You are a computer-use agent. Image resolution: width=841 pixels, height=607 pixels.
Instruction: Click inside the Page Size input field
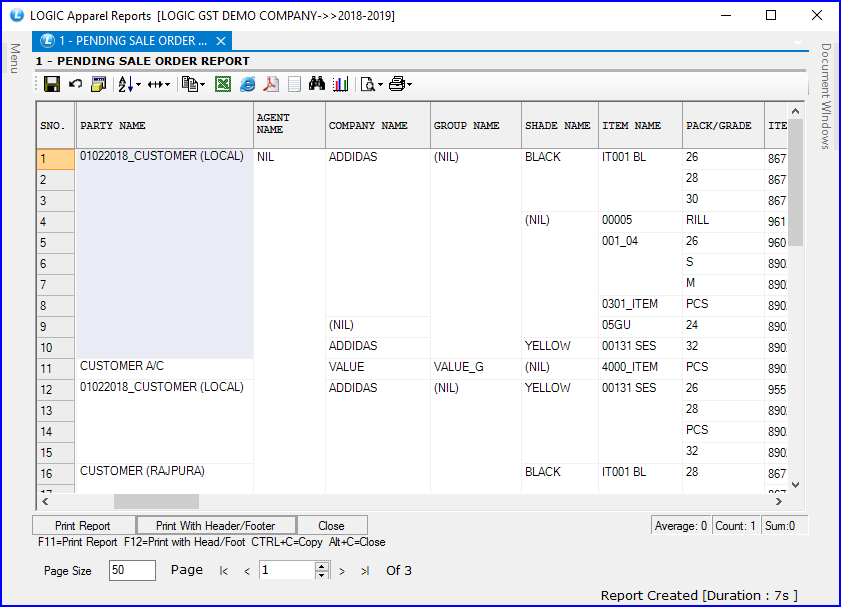(131, 570)
